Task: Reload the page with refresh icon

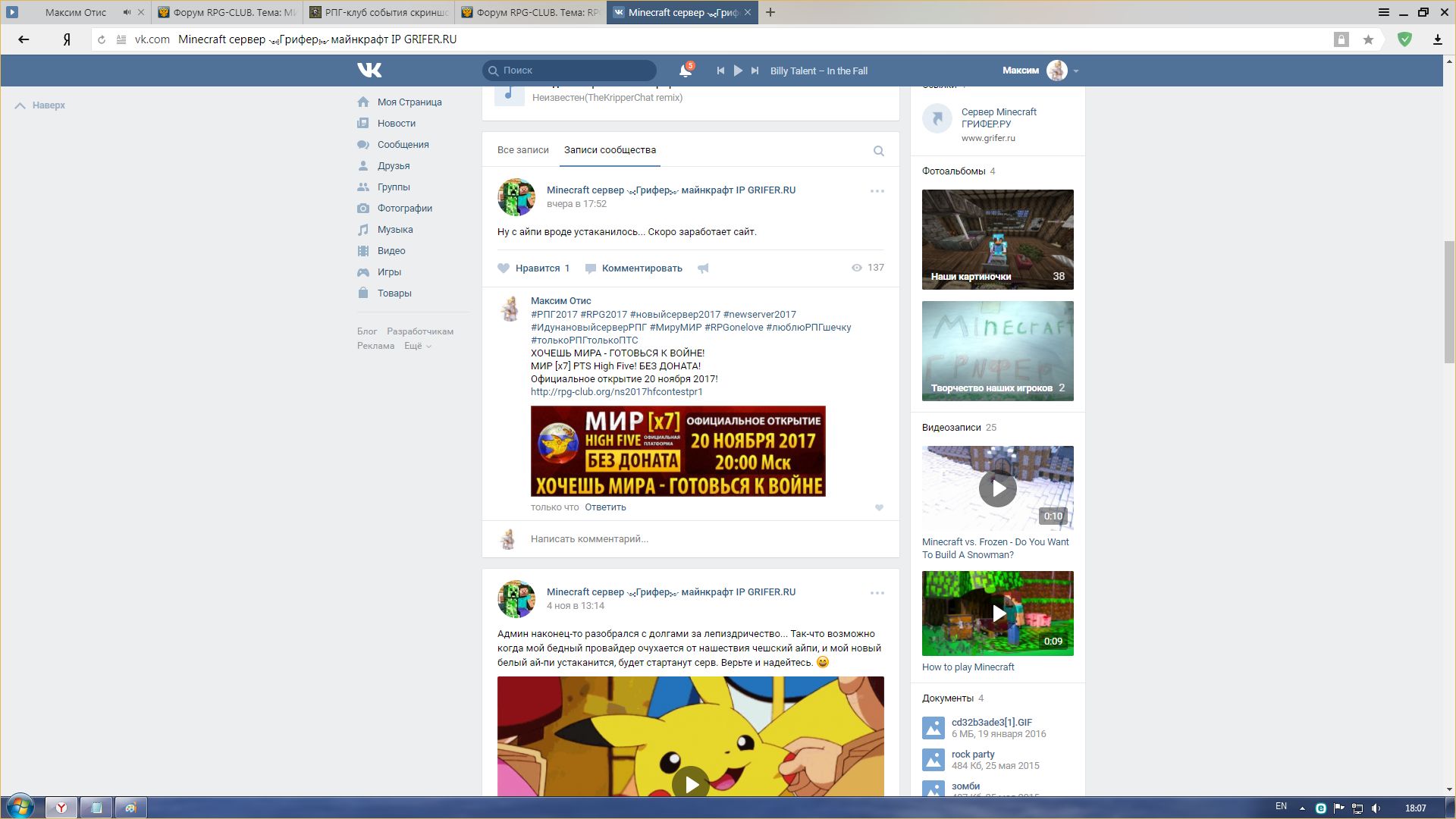Action: [102, 39]
